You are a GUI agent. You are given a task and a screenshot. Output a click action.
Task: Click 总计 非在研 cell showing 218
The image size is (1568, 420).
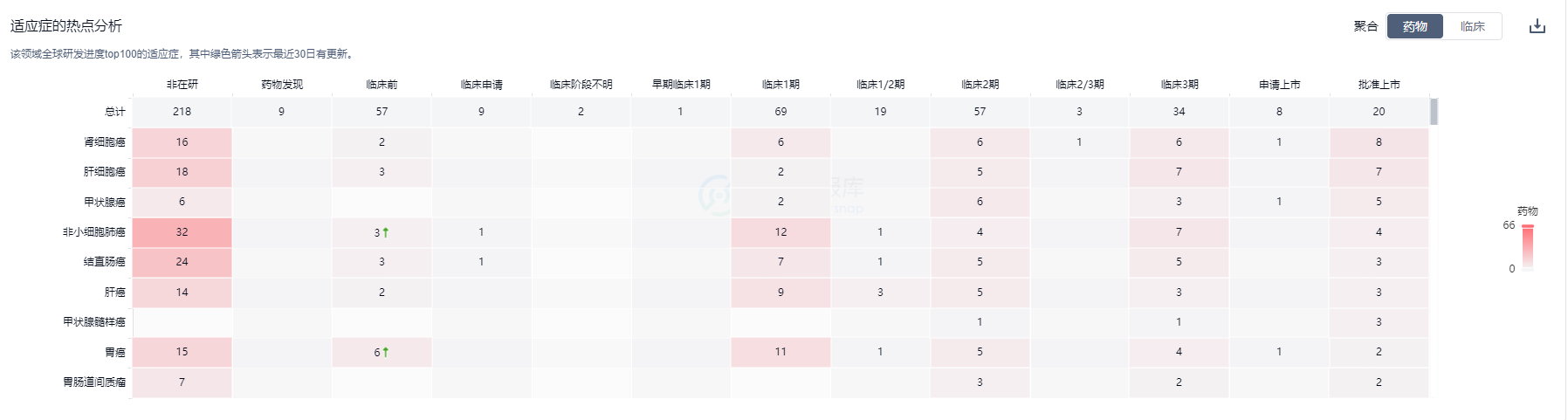(x=182, y=112)
